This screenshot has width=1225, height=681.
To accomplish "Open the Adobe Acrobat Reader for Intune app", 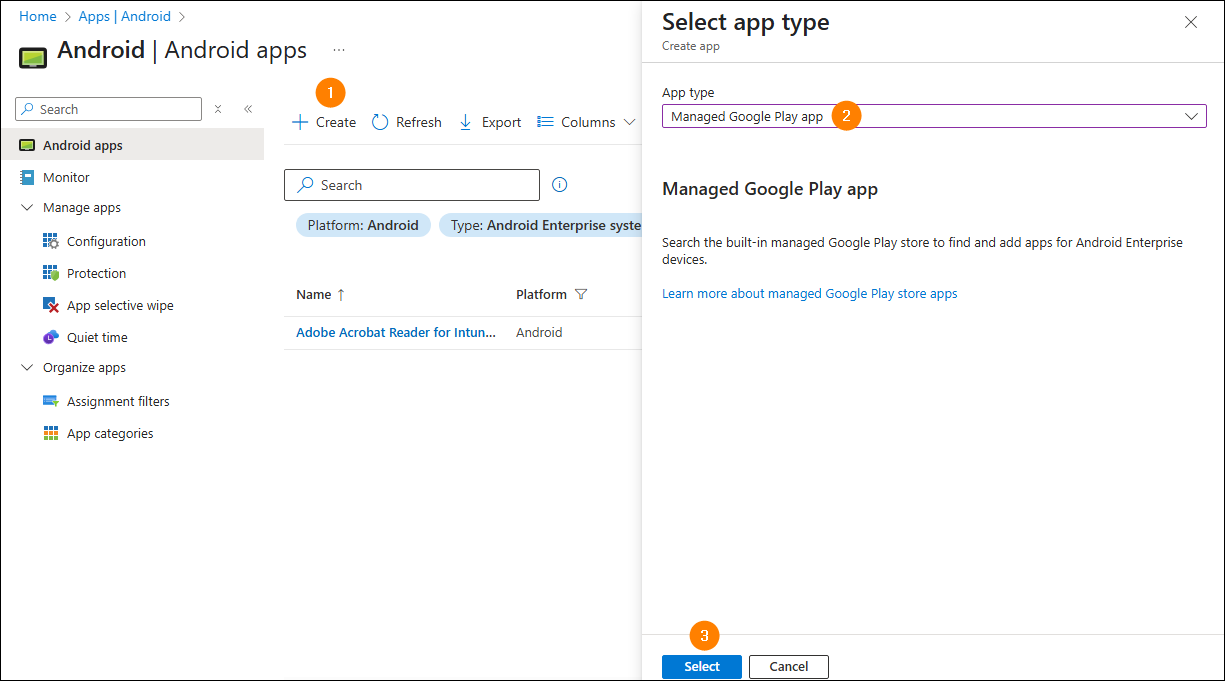I will [393, 332].
